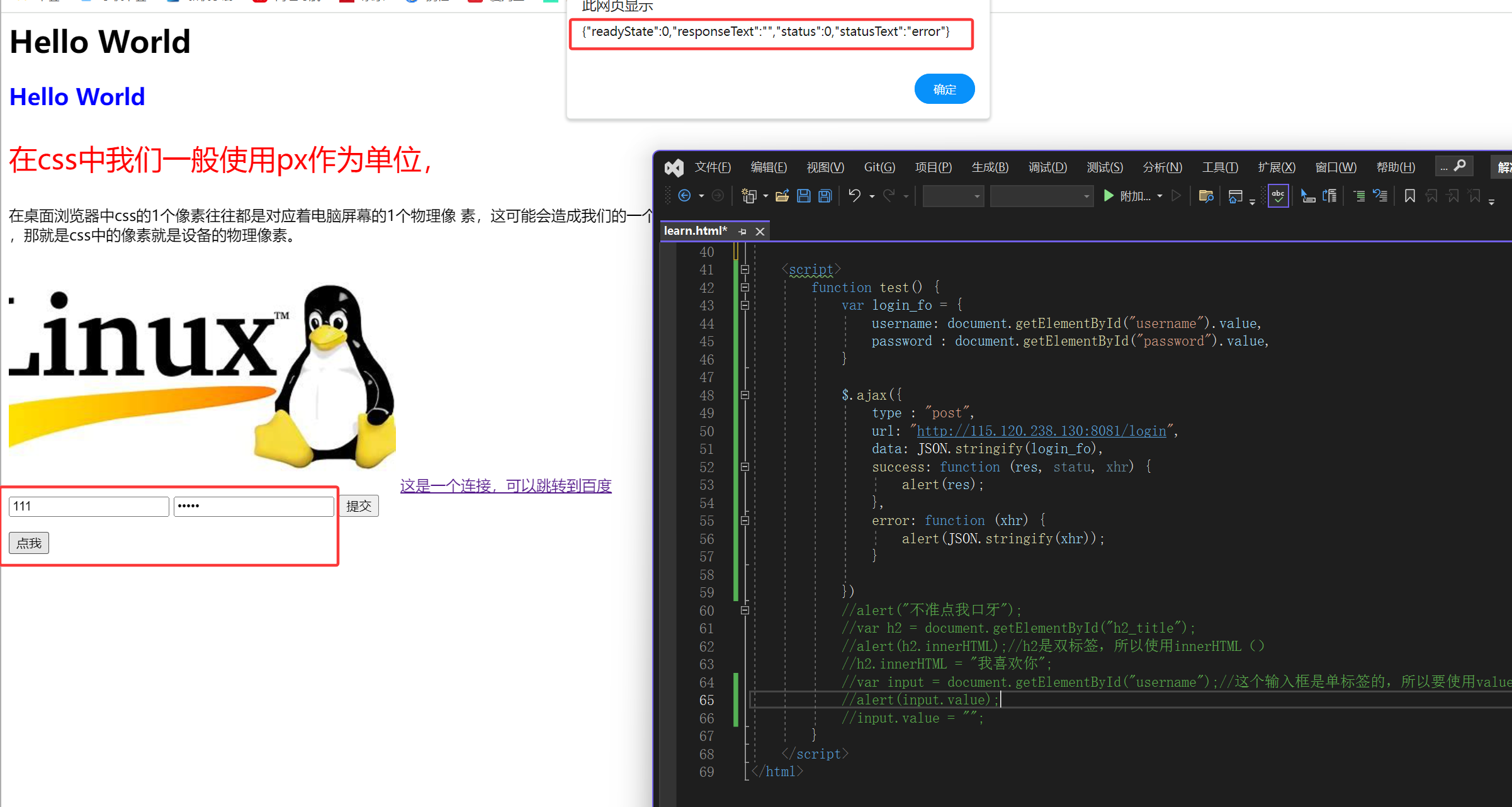Open the solution configuration combo box
The height and width of the screenshot is (807, 1512).
(x=953, y=196)
